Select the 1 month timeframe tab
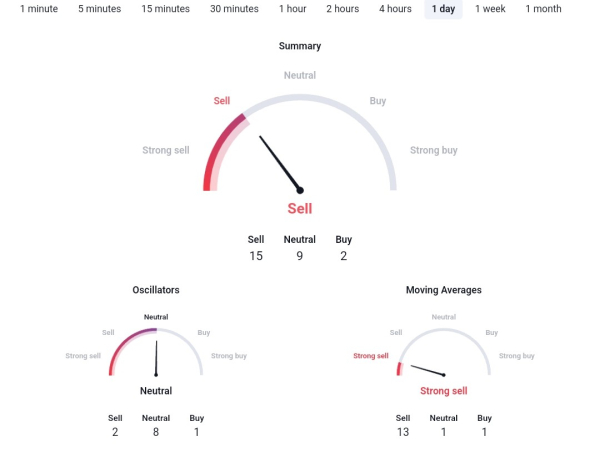 pos(543,9)
